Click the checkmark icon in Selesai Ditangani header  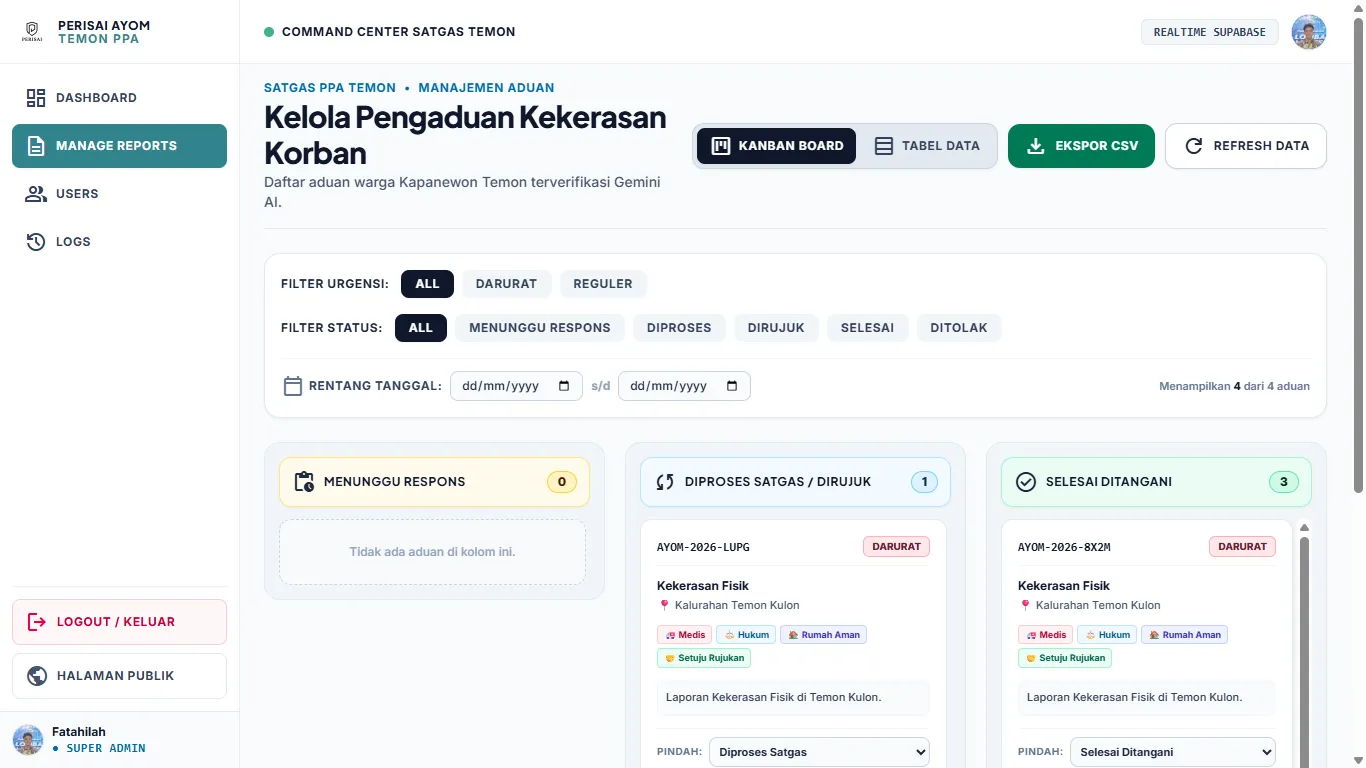1026,482
